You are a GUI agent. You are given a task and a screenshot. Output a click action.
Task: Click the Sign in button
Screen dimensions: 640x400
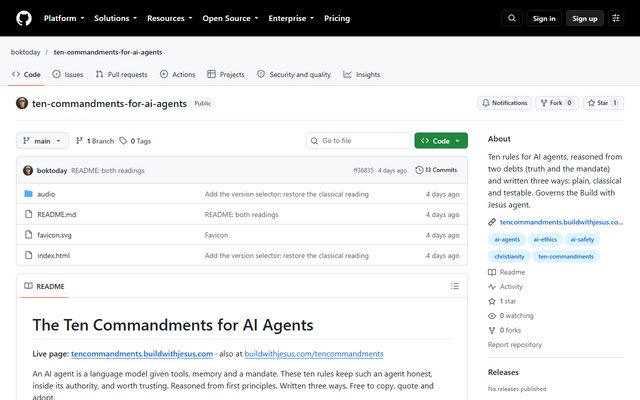pyautogui.click(x=544, y=18)
